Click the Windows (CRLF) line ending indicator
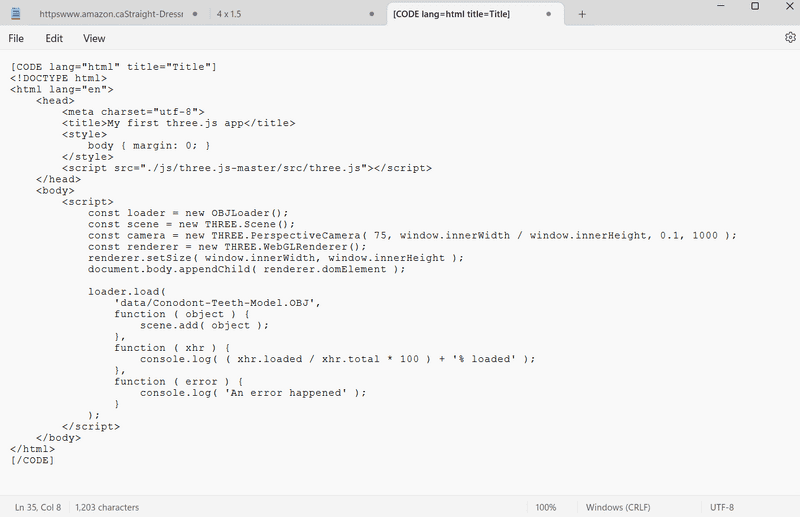This screenshot has height=517, width=800. 618,507
